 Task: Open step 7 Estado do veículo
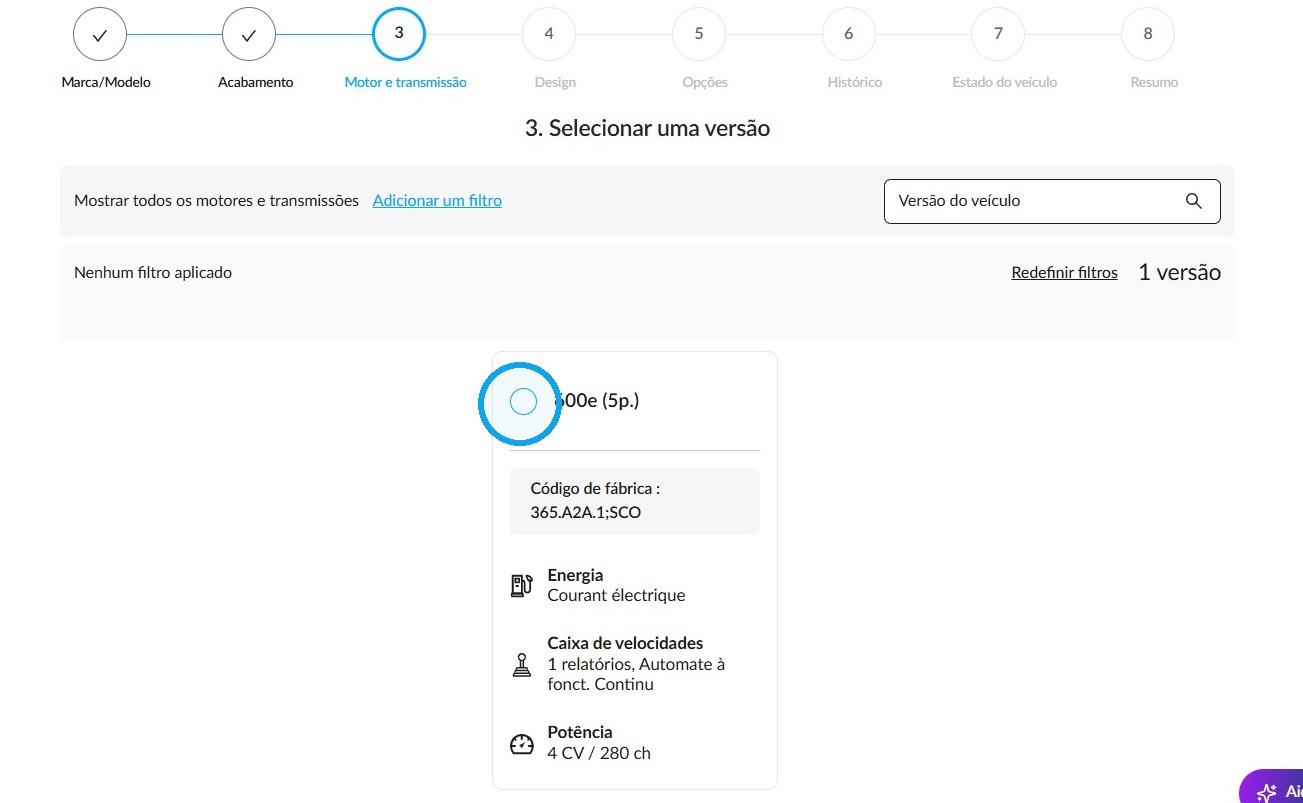[x=998, y=34]
